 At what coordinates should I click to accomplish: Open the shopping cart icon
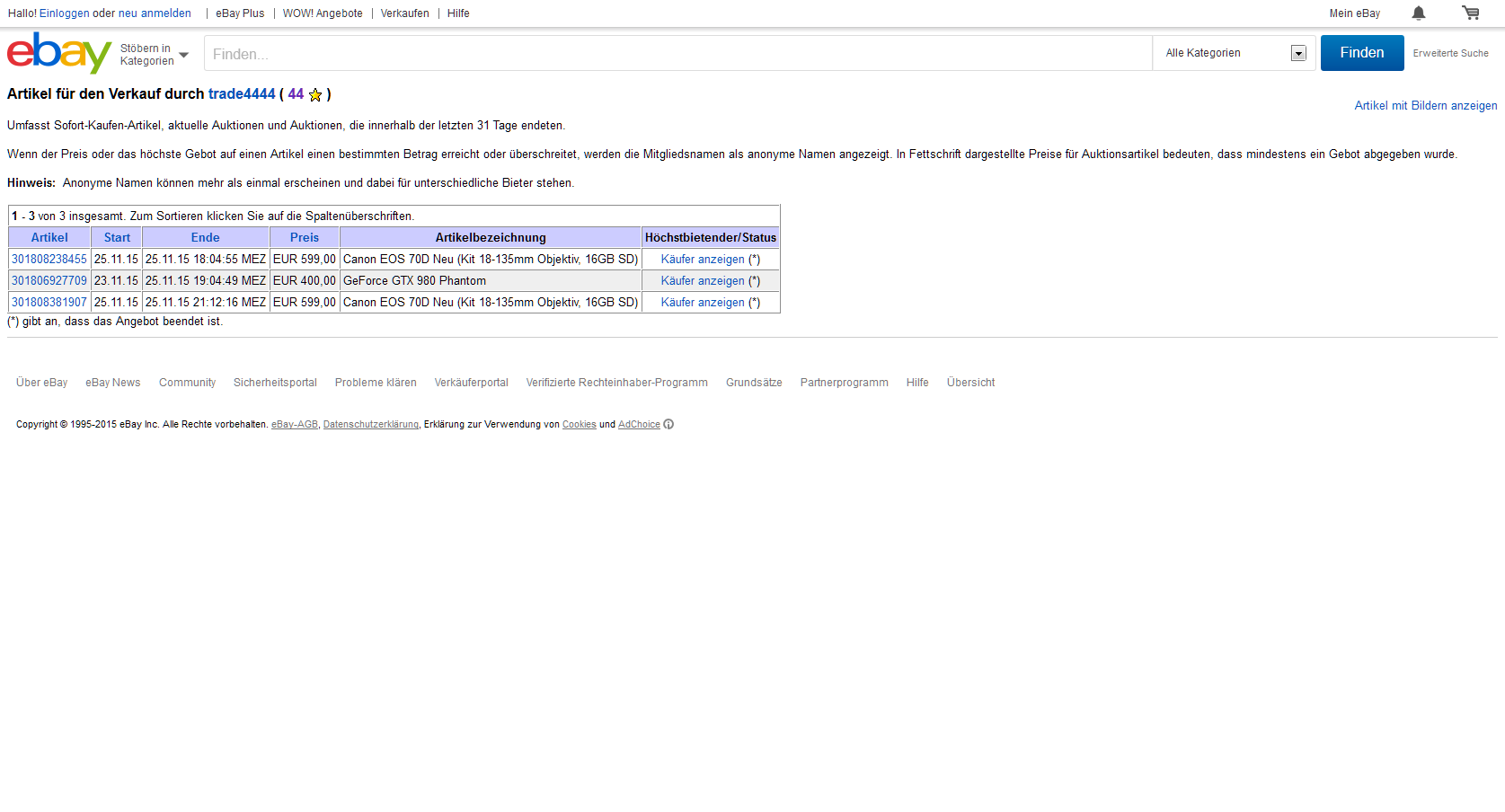click(x=1471, y=13)
